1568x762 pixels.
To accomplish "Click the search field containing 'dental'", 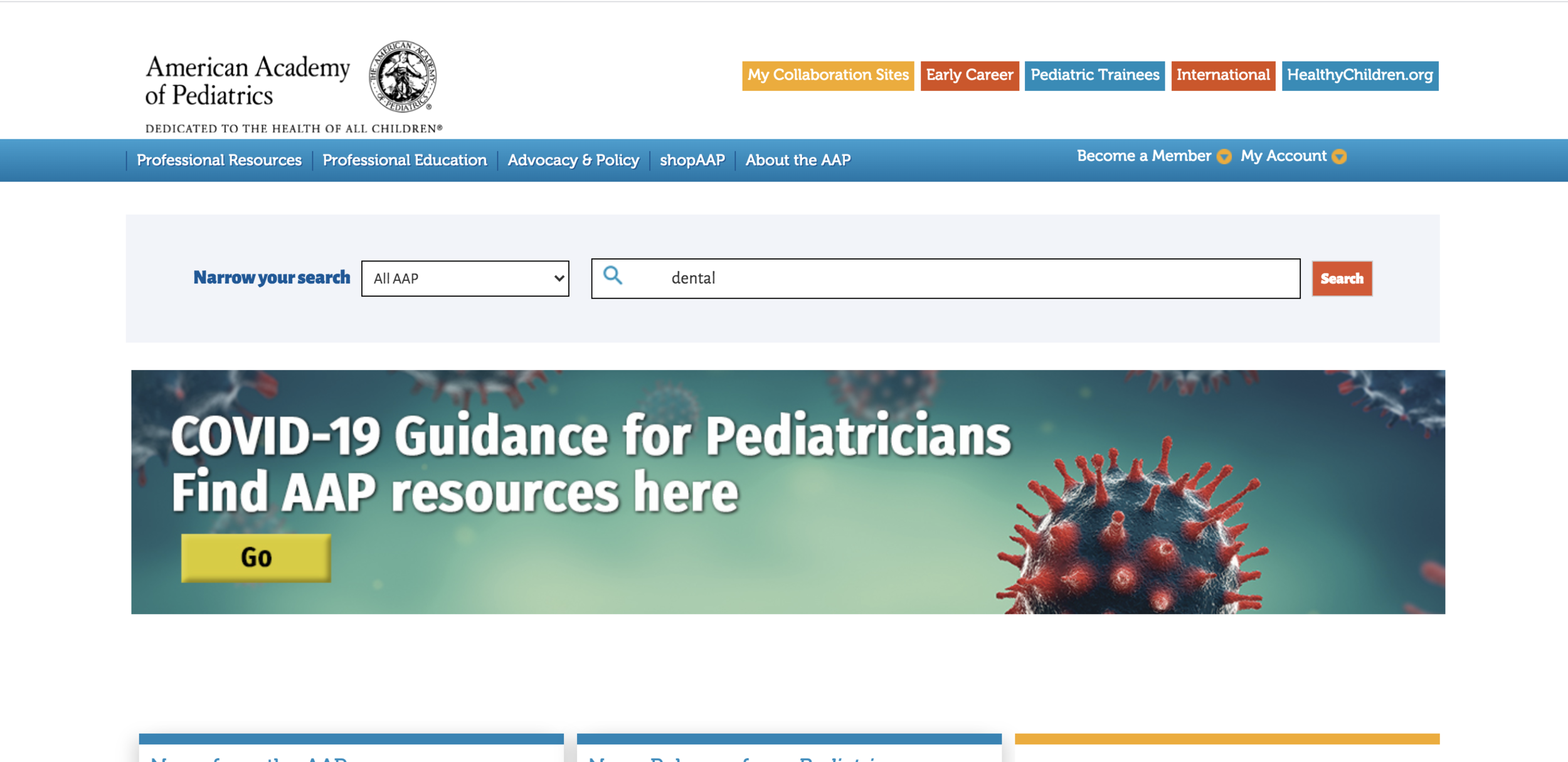I will coord(946,278).
